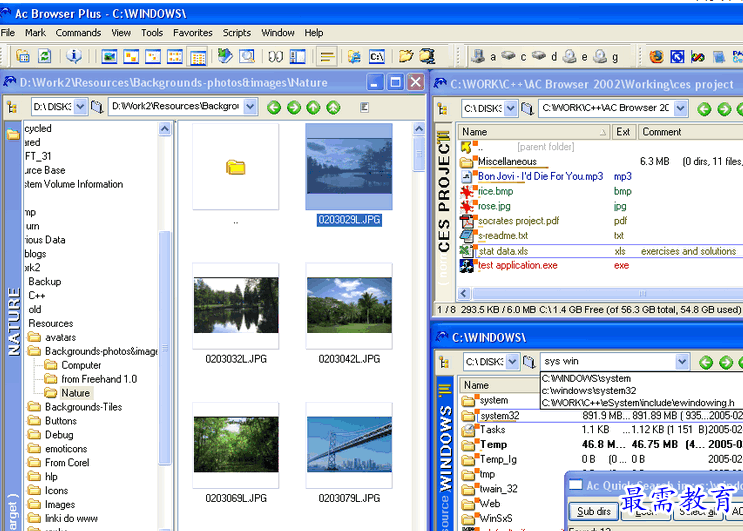The image size is (743, 531).
Task: Click the binoculars find icon
Action: click(276, 57)
